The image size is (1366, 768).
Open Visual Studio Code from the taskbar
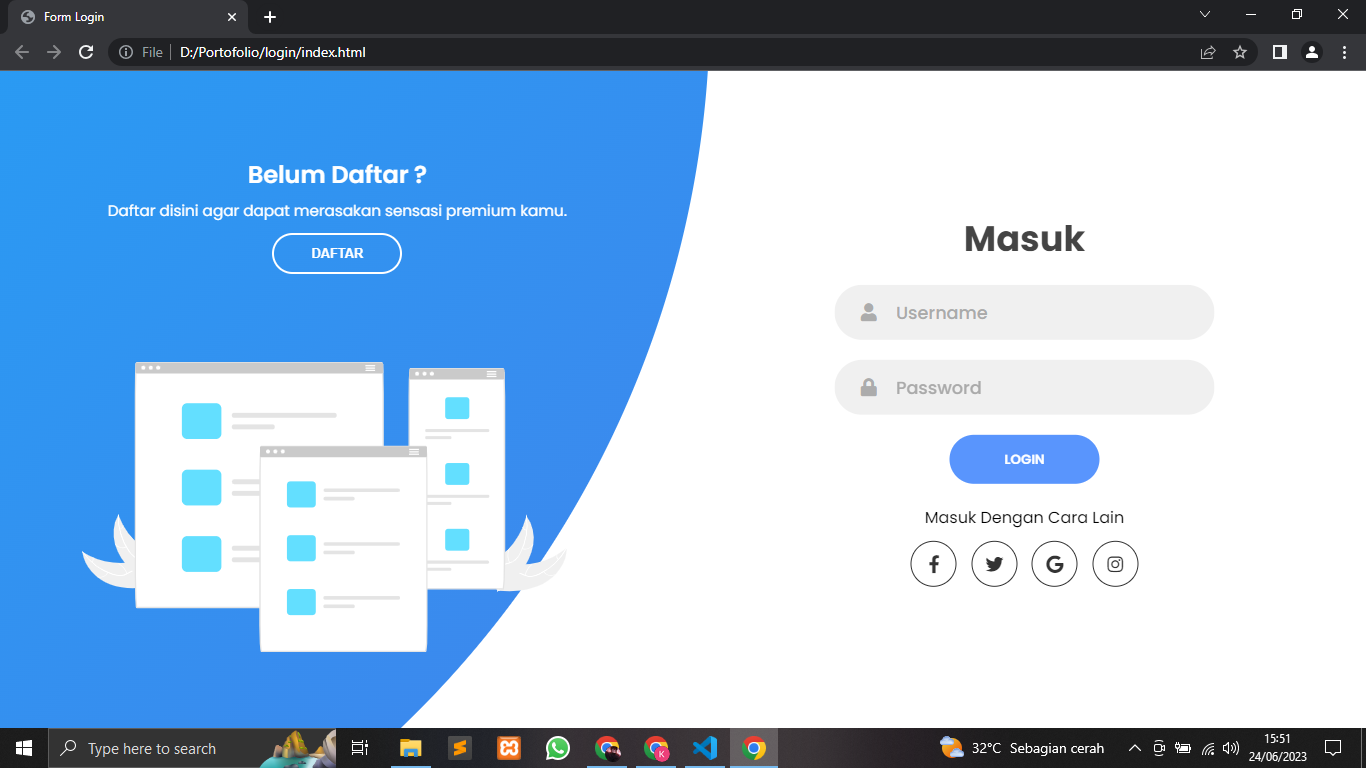705,748
